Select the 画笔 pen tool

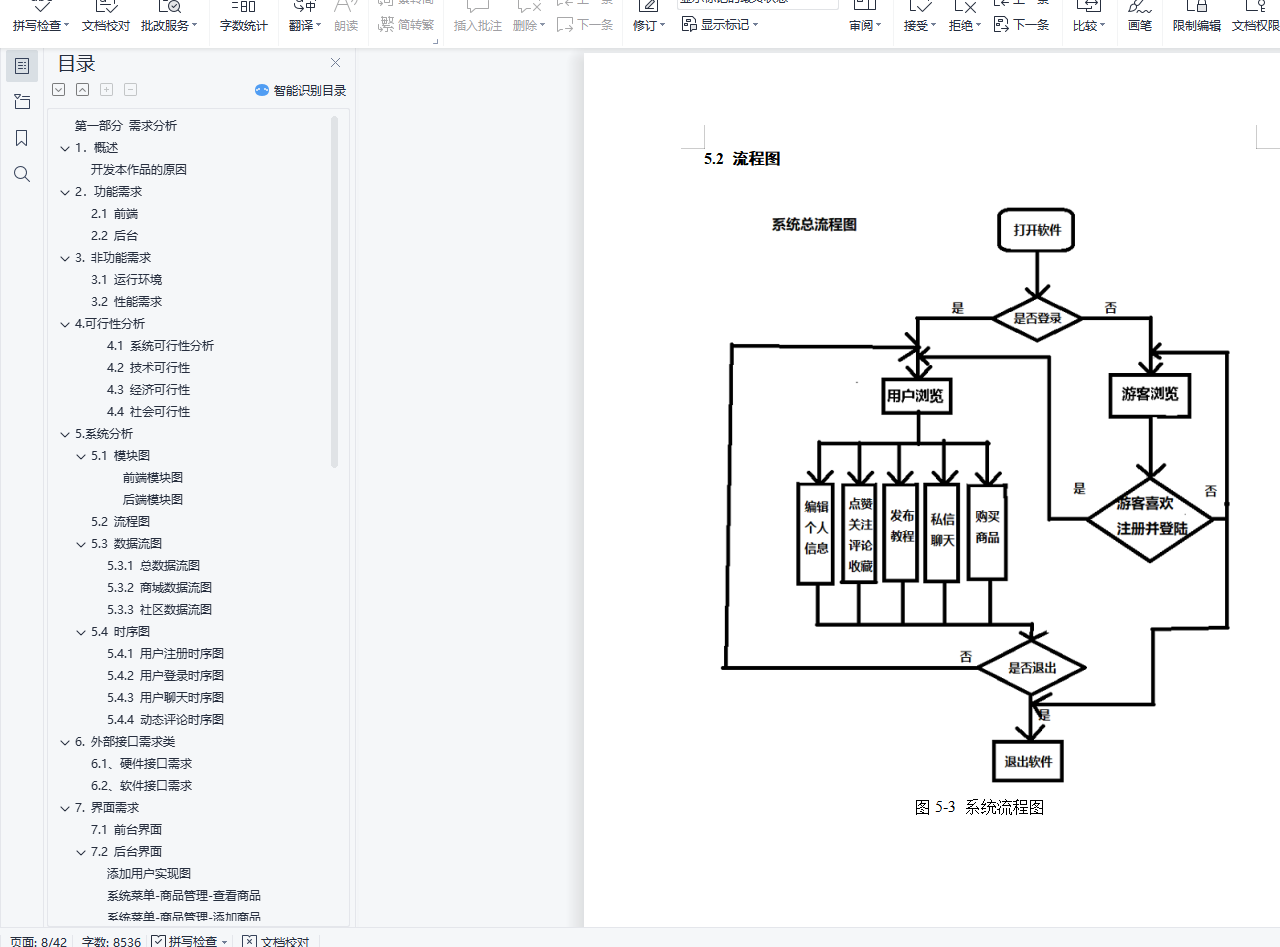(x=1140, y=17)
